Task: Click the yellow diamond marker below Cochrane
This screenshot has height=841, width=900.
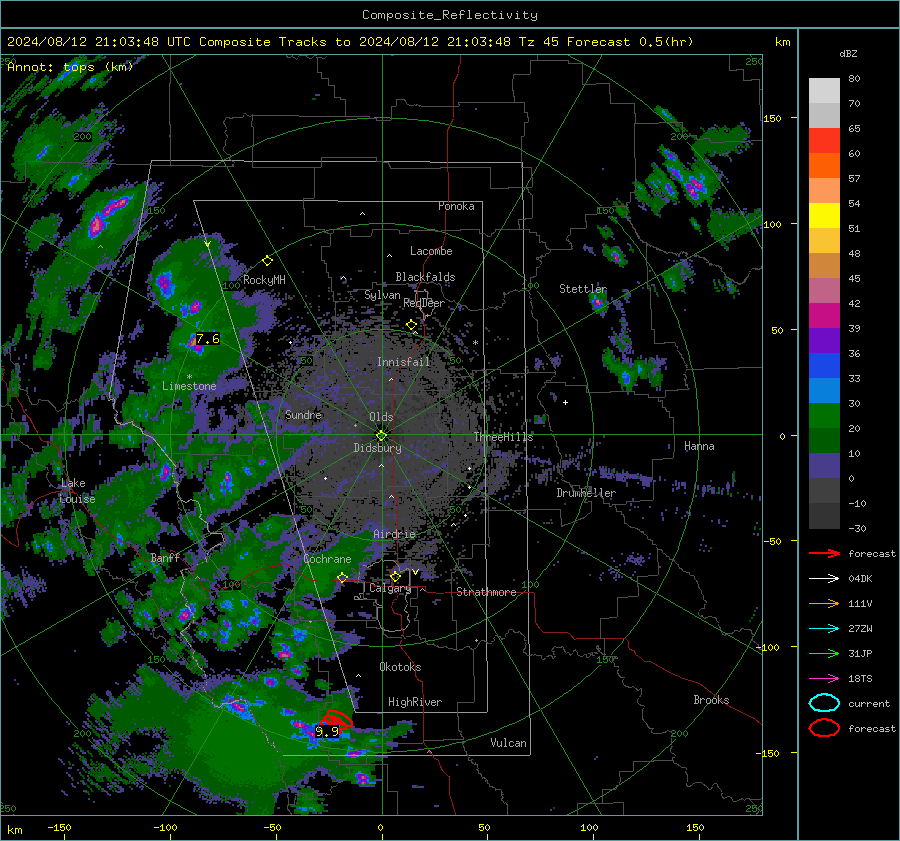Action: point(342,577)
